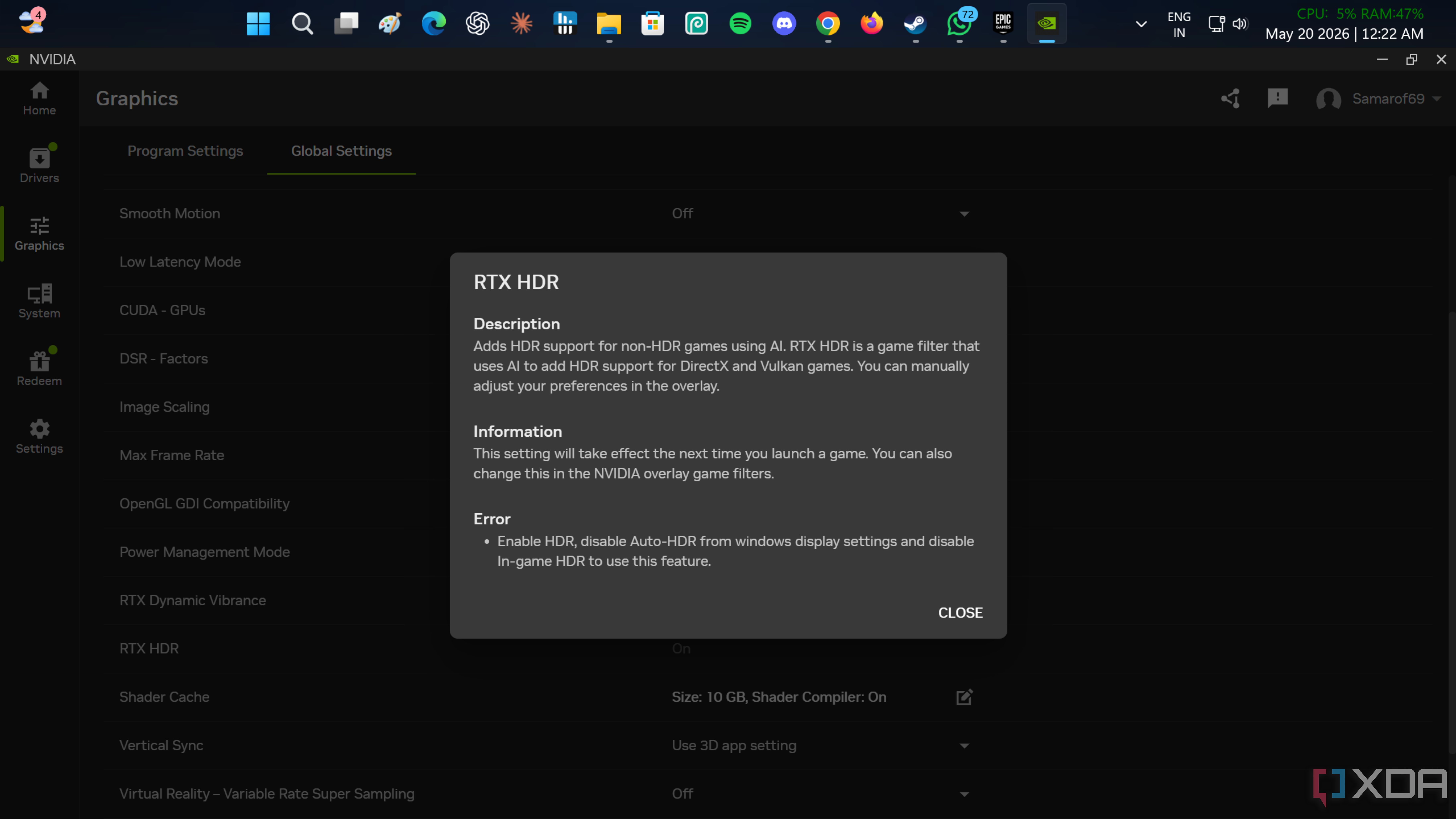
Task: Click the Vertical Sync setting label
Action: pos(161,746)
